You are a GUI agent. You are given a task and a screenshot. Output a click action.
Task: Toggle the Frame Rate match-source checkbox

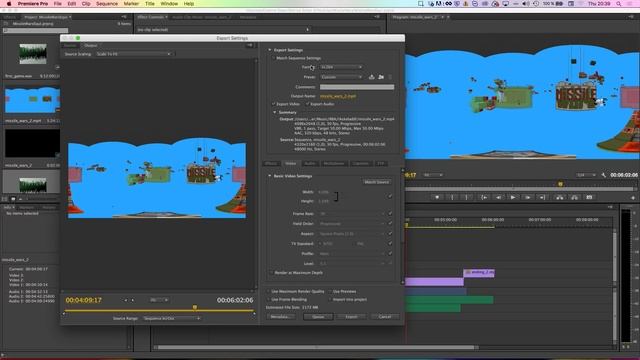[390, 213]
